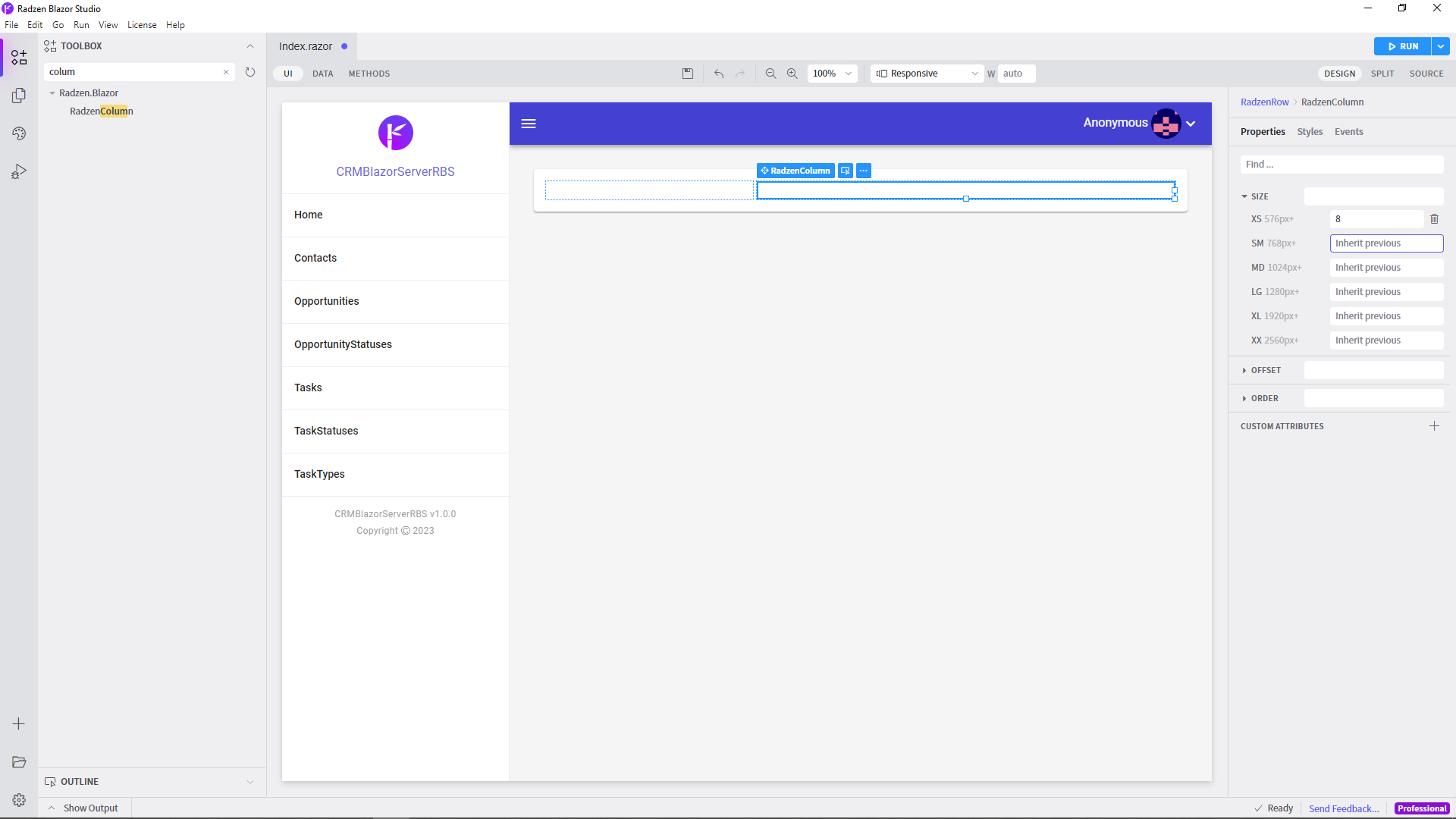Open the Go menu
The width and height of the screenshot is (1456, 819).
pyautogui.click(x=58, y=25)
